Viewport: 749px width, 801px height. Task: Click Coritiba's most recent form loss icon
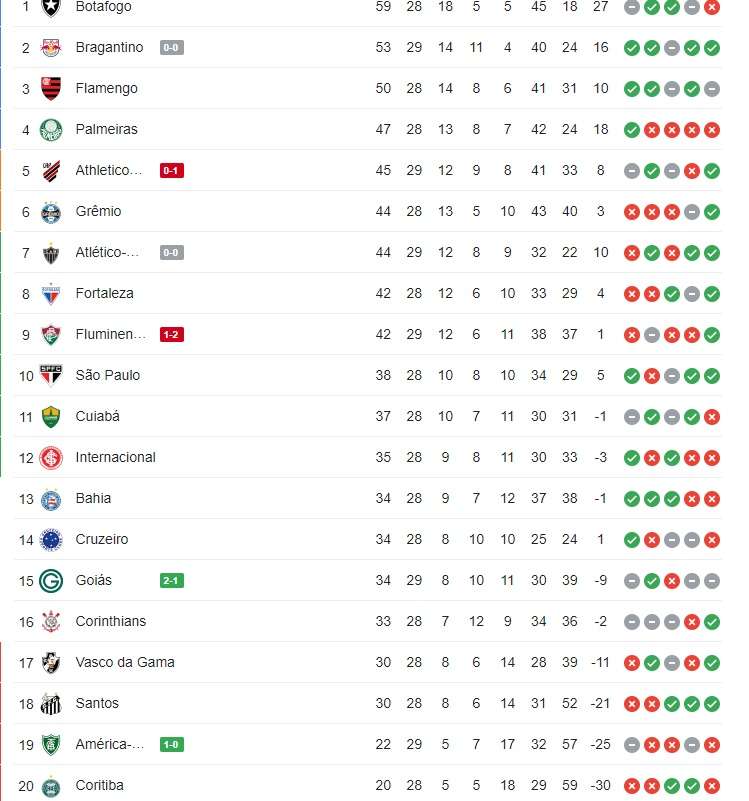click(712, 786)
